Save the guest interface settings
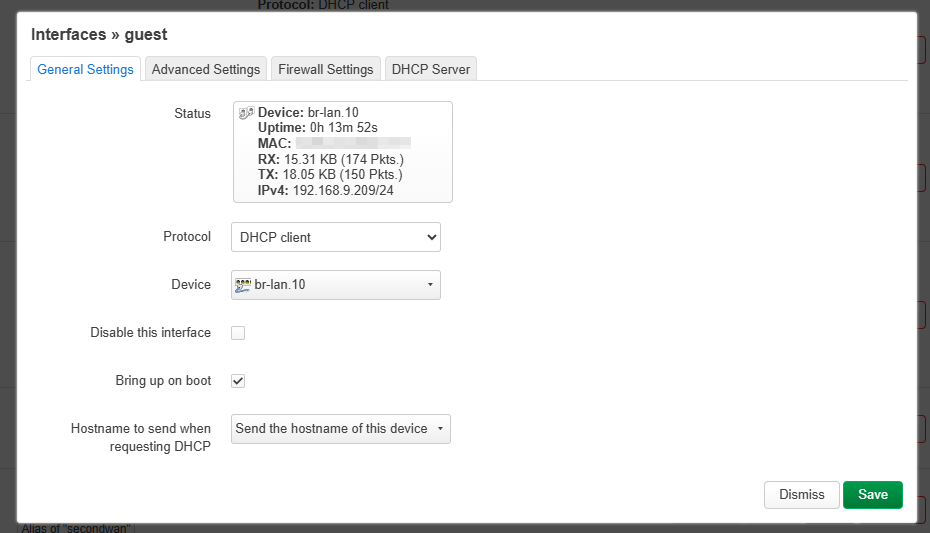The width and height of the screenshot is (930, 533). coord(872,495)
